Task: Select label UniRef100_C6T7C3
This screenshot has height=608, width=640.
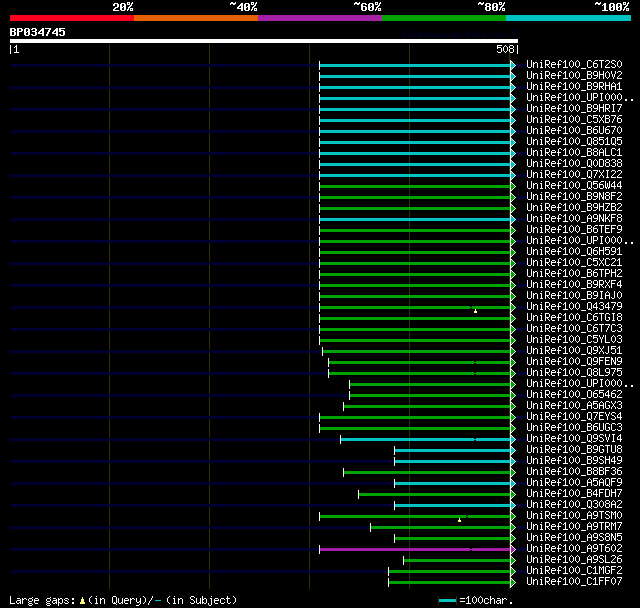Action: point(574,329)
